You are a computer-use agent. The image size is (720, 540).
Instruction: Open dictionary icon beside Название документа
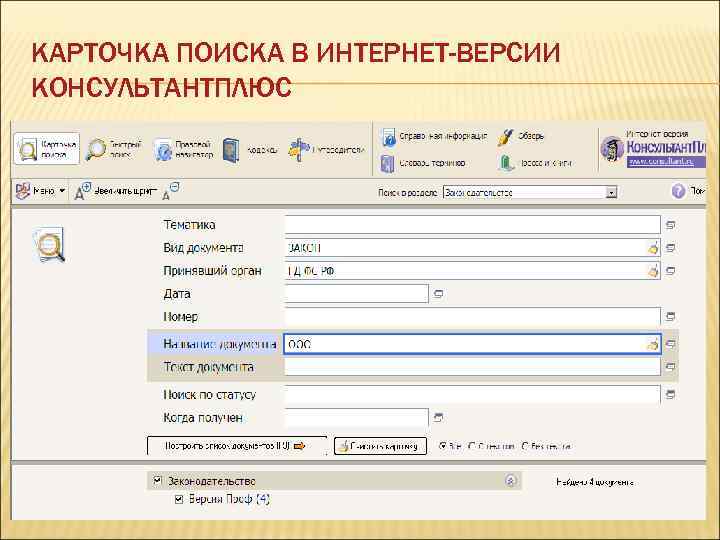coord(670,344)
